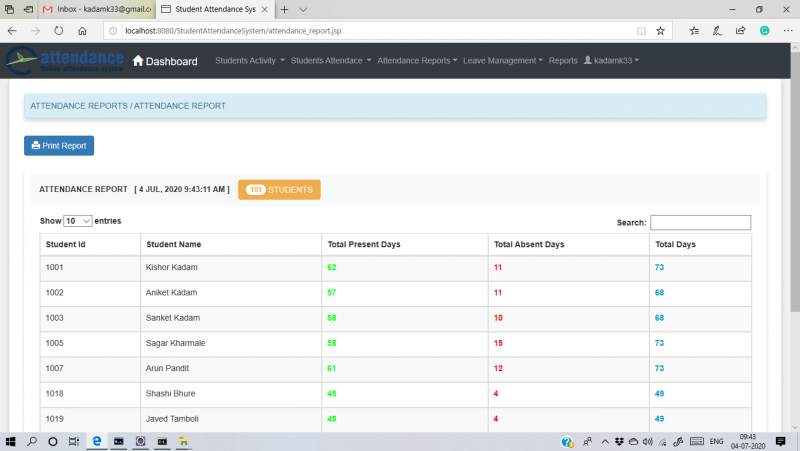Image resolution: width=800 pixels, height=451 pixels.
Task: Click the Share page icon
Action: 740,31
